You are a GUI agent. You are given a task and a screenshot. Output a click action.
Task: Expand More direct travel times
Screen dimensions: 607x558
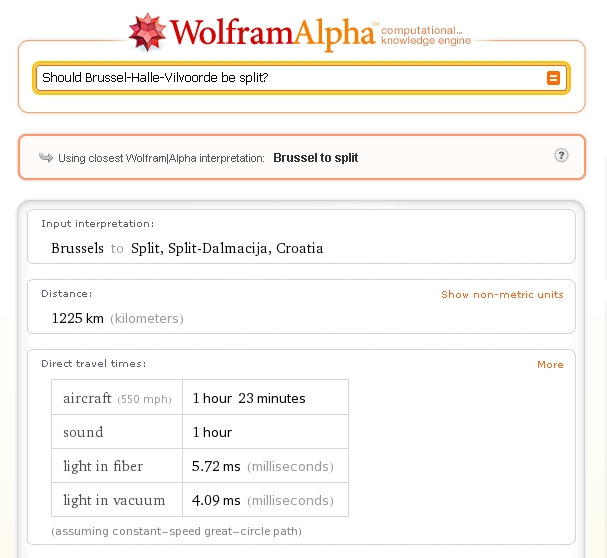(550, 364)
